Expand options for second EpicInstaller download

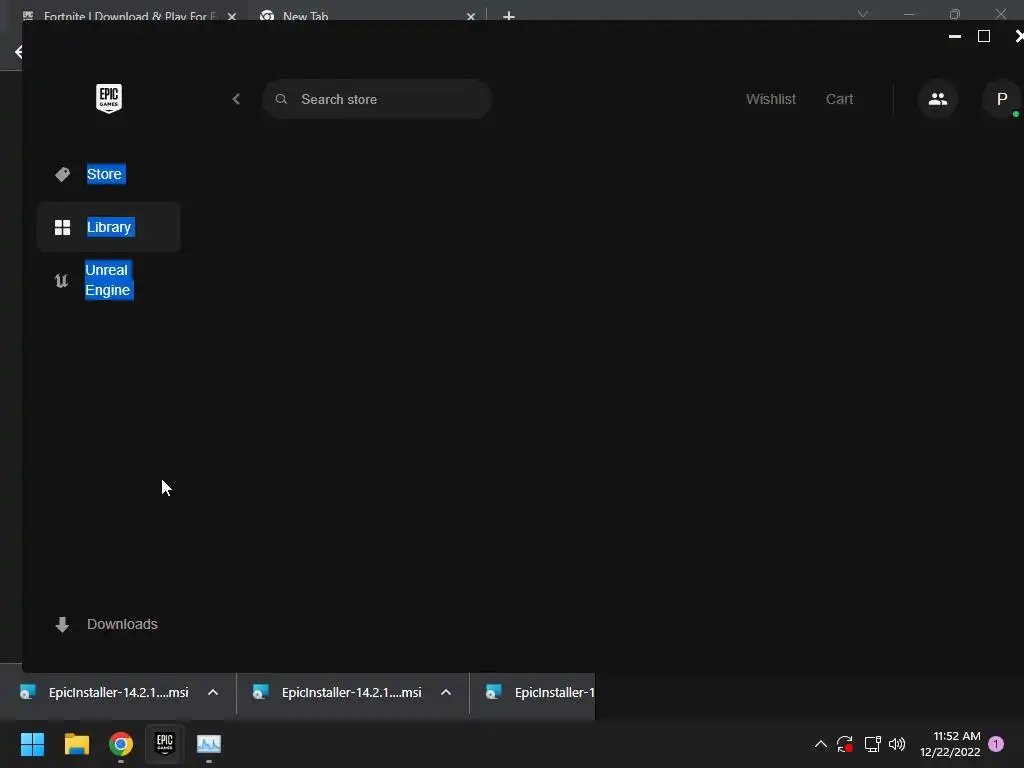pos(446,692)
